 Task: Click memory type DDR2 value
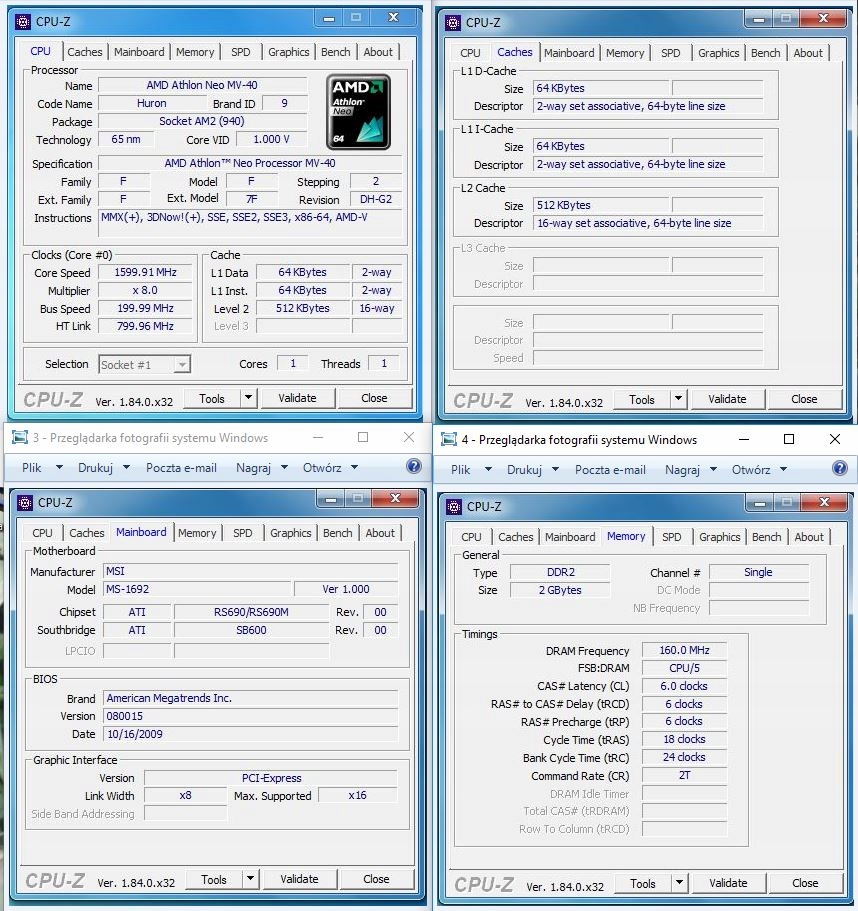coord(561,572)
